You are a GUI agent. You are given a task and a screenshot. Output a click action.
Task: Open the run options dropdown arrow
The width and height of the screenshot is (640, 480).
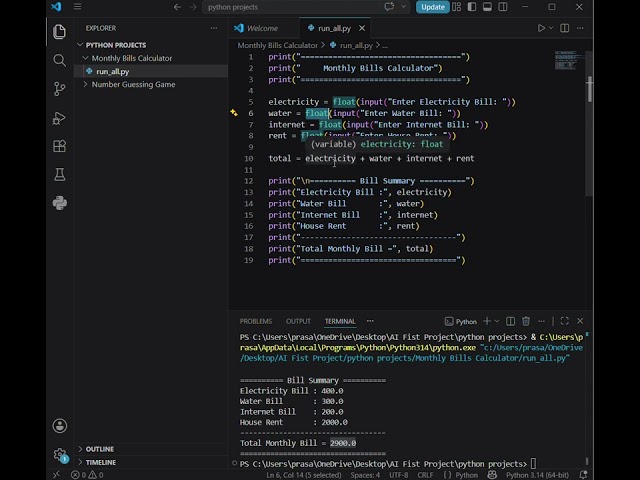(x=551, y=28)
